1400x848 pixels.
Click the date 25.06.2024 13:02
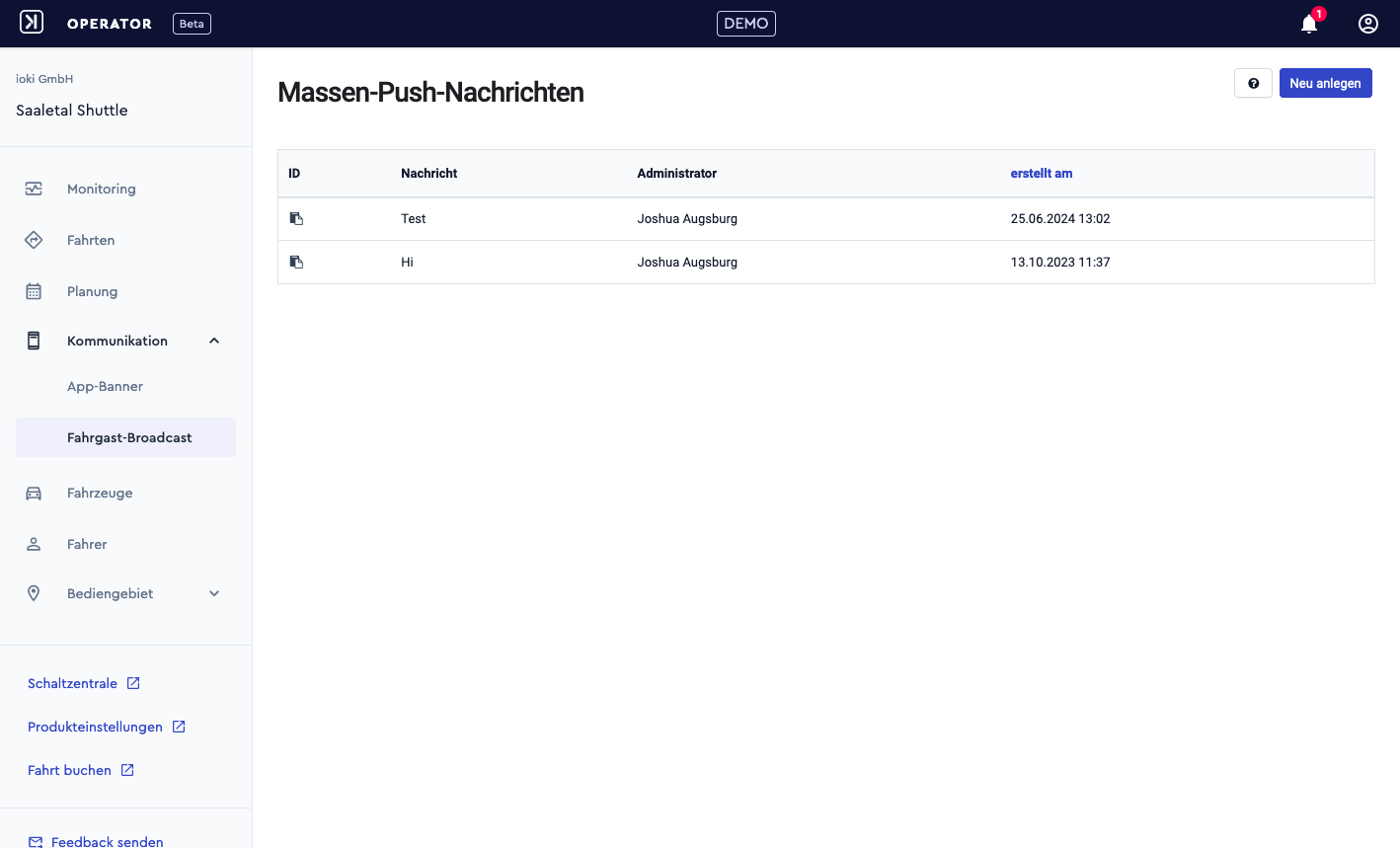coord(1060,218)
